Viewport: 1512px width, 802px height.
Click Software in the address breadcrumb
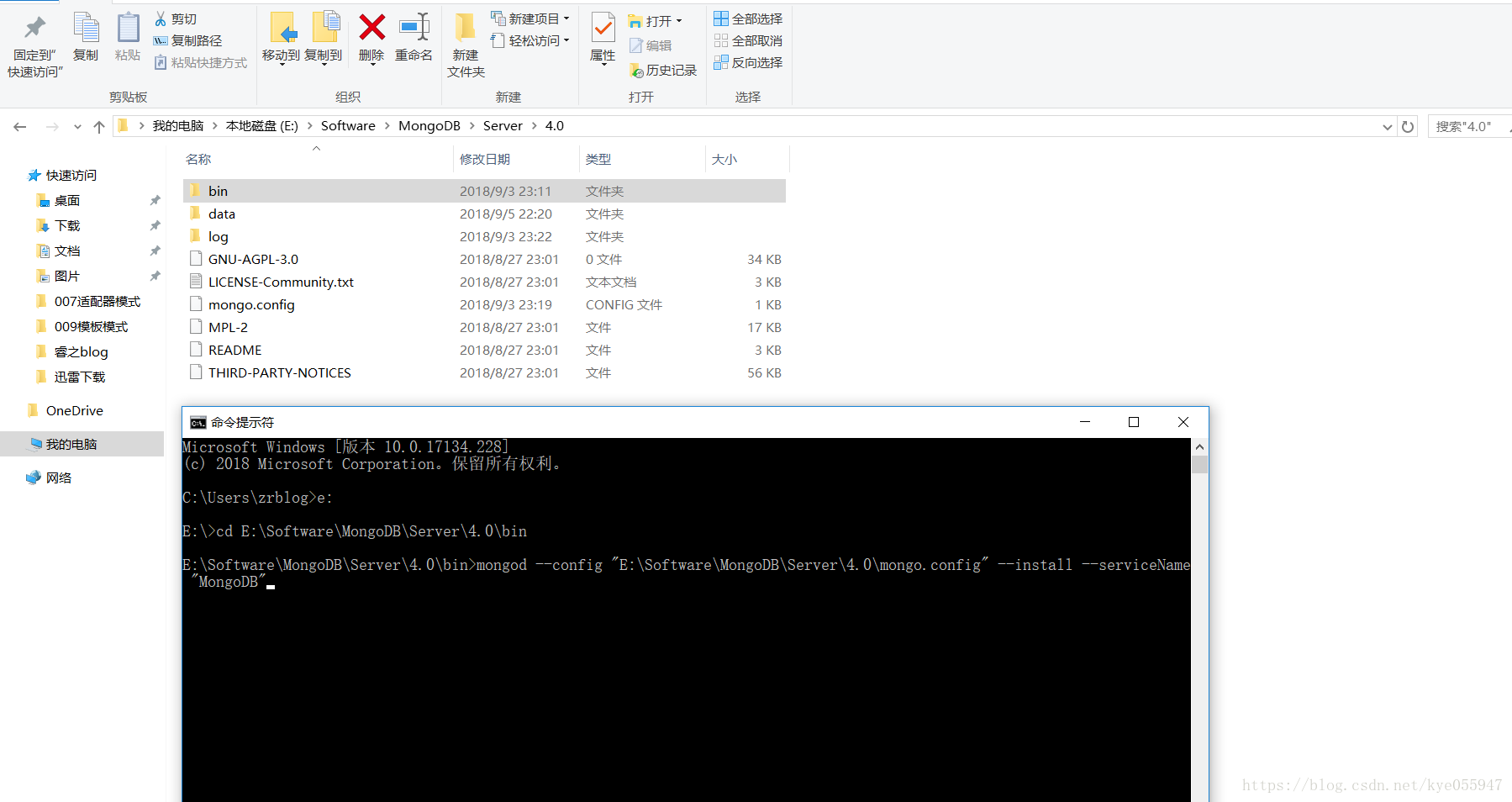[x=348, y=126]
